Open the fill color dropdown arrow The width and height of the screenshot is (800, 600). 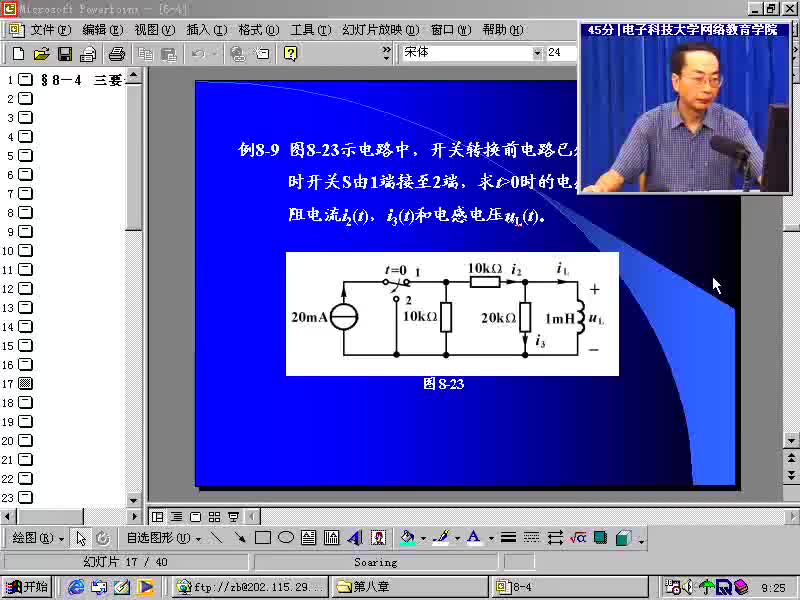423,538
